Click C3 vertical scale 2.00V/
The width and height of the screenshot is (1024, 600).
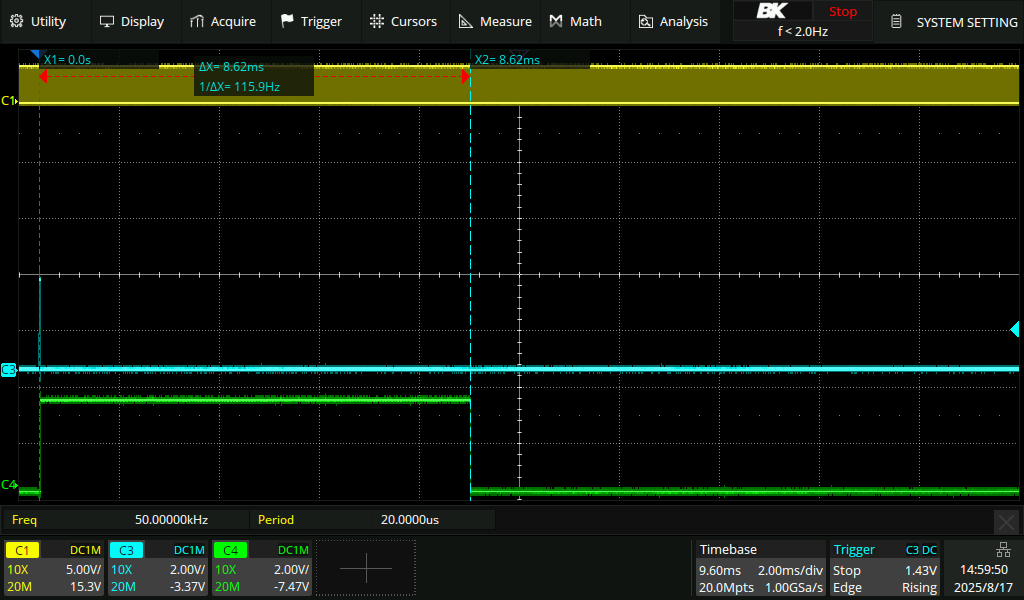[187, 569]
